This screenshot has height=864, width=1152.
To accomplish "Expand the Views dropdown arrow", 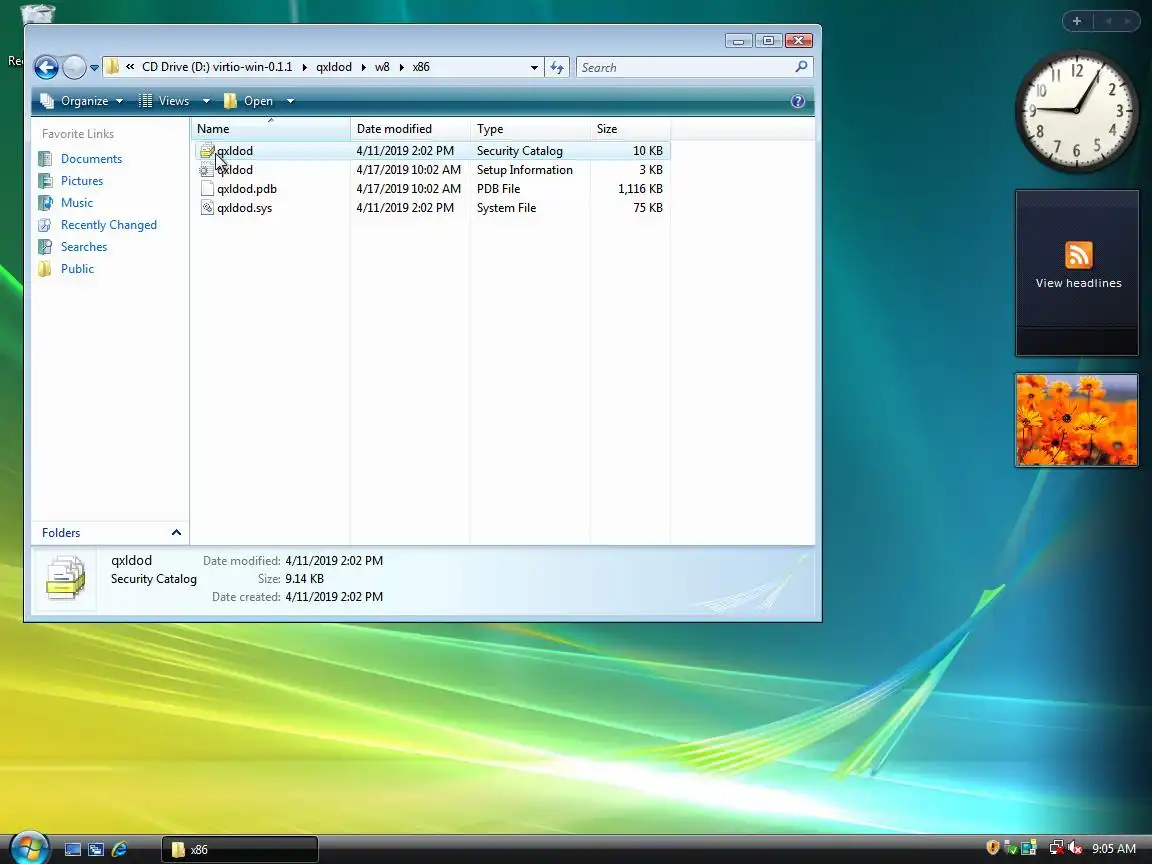I will [206, 101].
